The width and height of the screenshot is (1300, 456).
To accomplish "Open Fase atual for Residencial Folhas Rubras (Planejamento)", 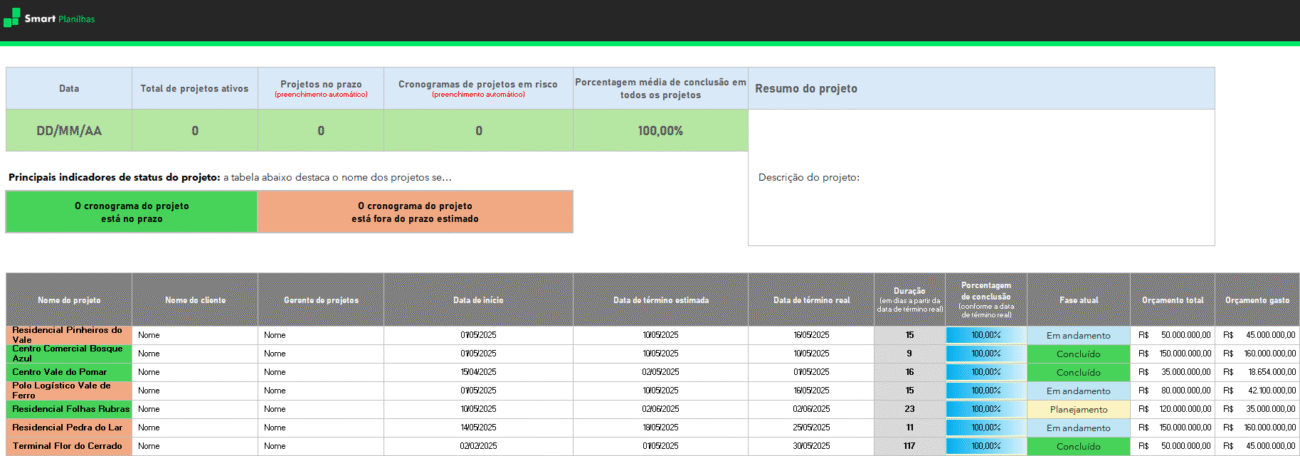I will (x=1078, y=409).
